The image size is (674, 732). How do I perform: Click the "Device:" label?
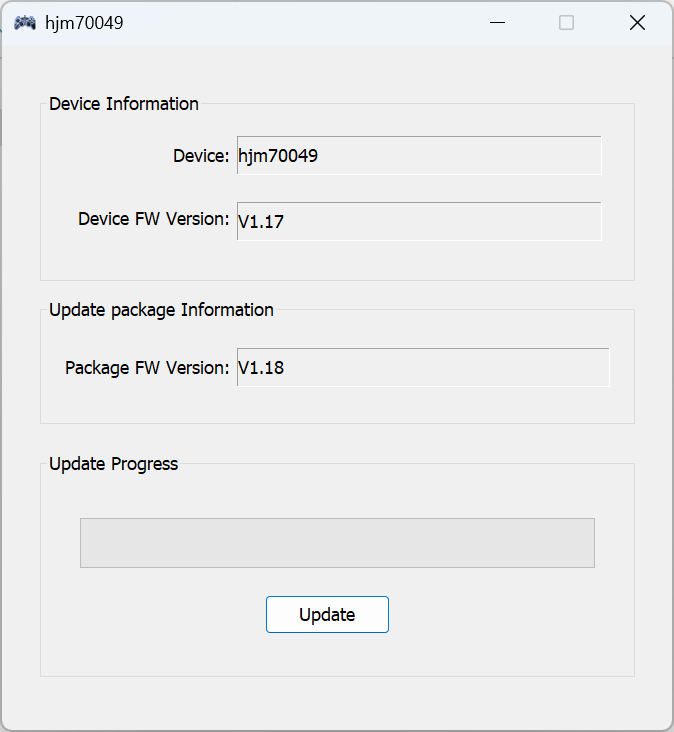point(201,156)
